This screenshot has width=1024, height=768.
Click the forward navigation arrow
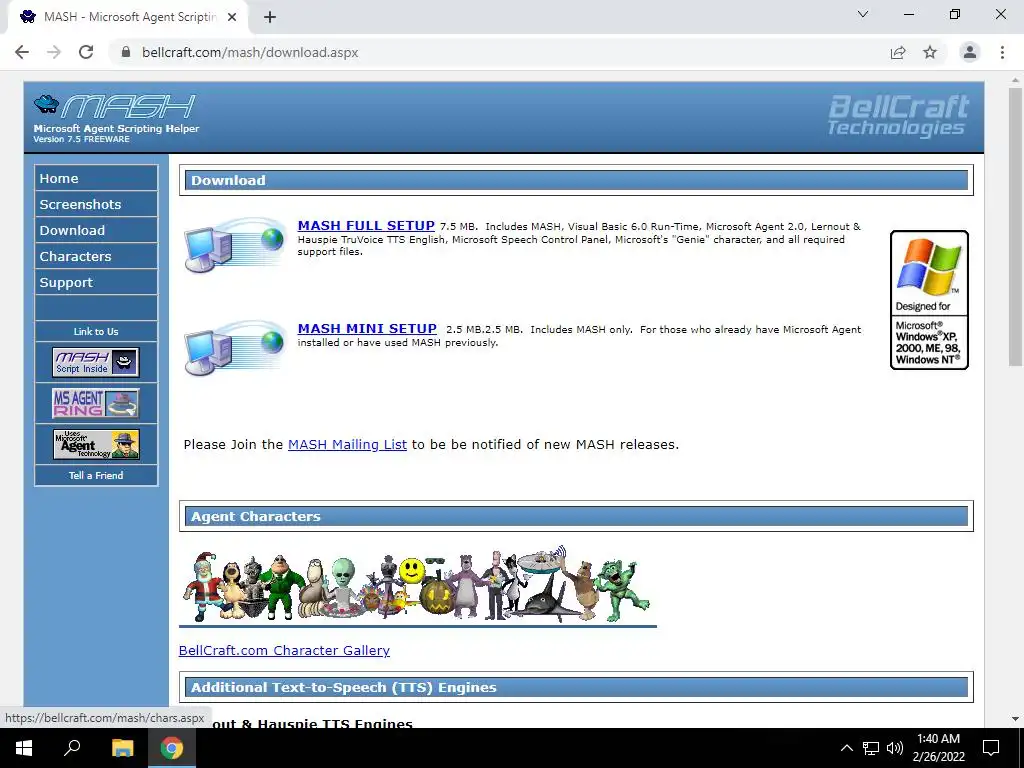tap(54, 52)
